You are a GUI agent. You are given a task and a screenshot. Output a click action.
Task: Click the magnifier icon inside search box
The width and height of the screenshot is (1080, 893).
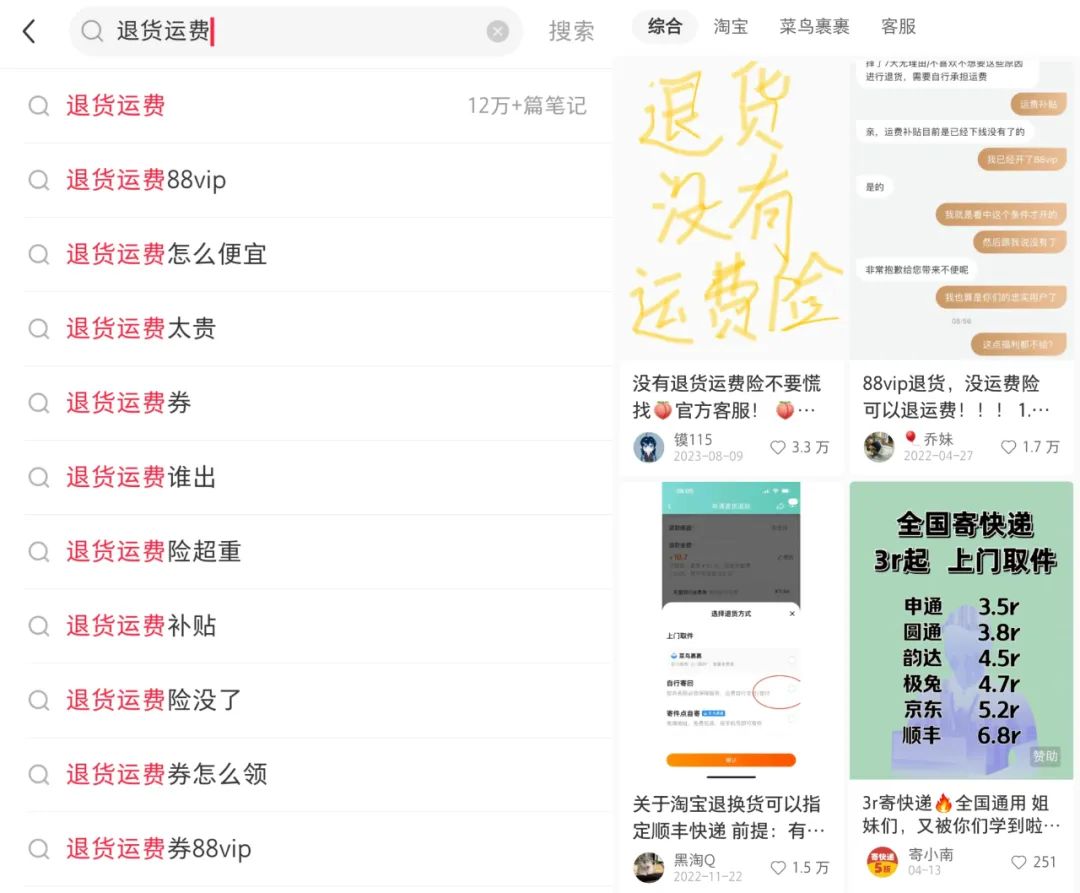pyautogui.click(x=92, y=31)
